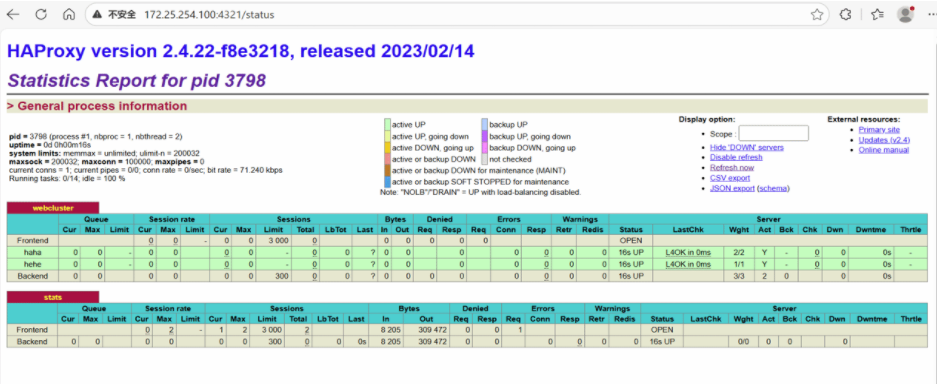This screenshot has width=937, height=384.
Task: Click the MAINT brown legend swatch
Action: [x=387, y=170]
